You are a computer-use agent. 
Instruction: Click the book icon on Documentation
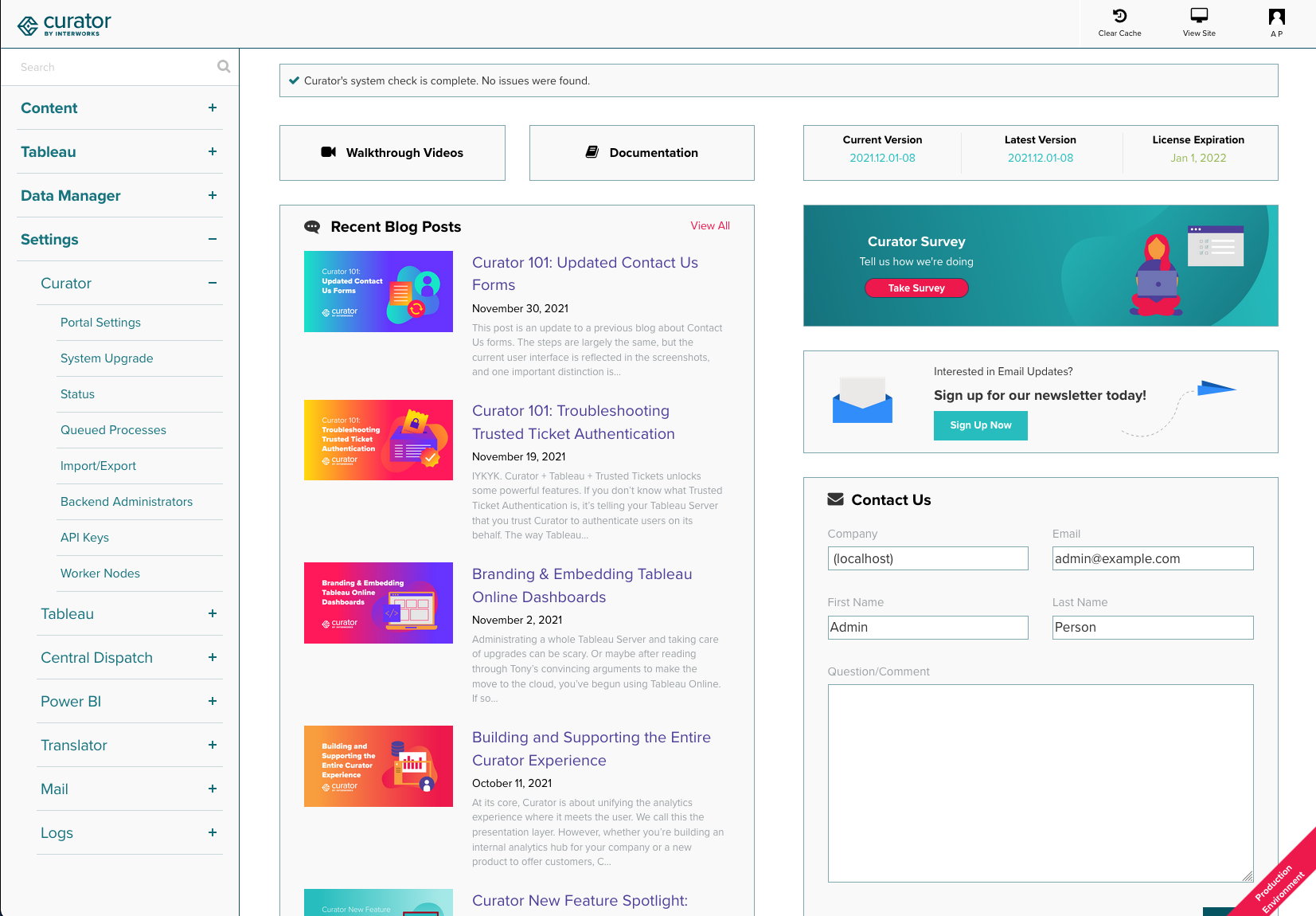[592, 152]
